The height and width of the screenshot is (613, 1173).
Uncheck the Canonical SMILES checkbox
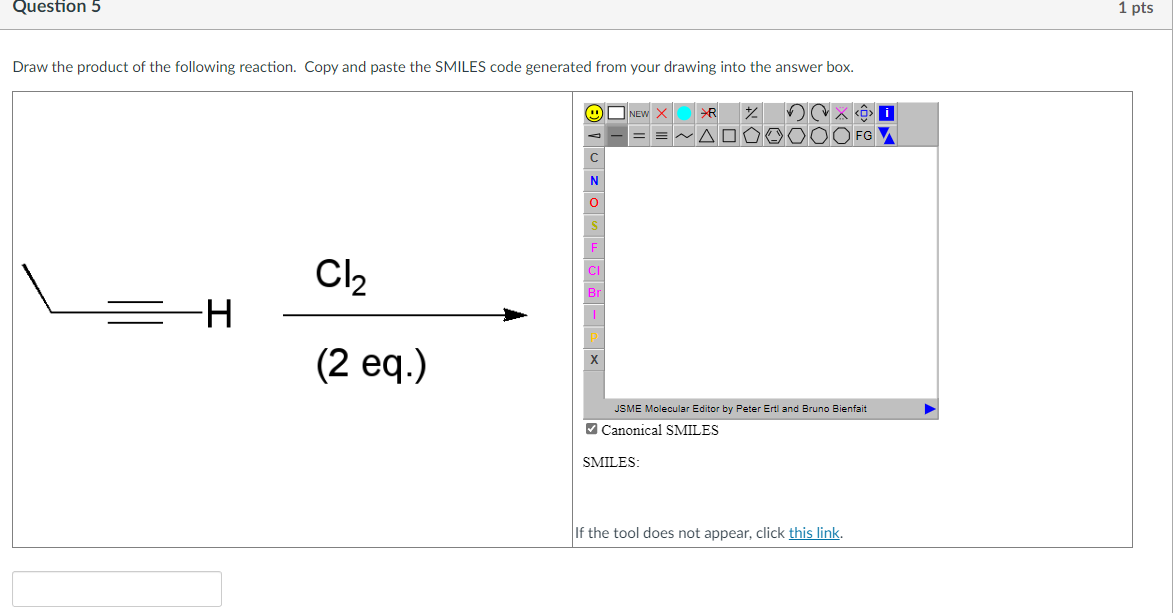[590, 429]
